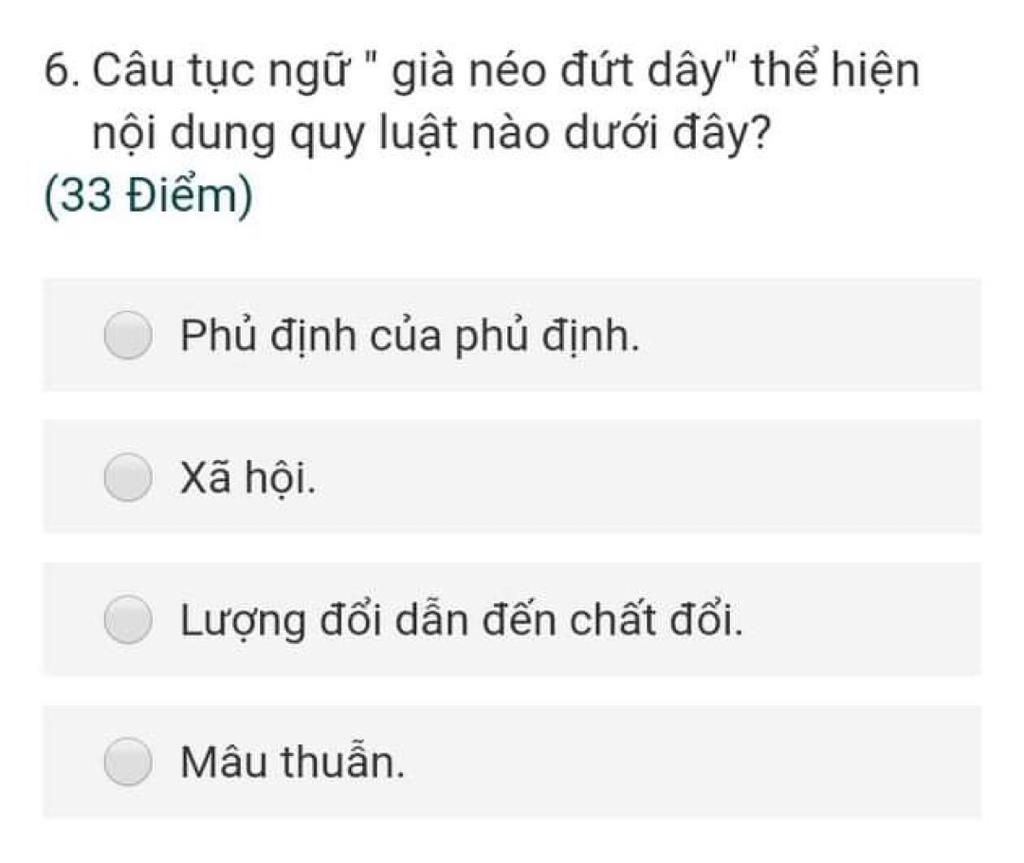
Task: Click the empty gray area of the Phủ định row
Action: pyautogui.click(x=810, y=335)
